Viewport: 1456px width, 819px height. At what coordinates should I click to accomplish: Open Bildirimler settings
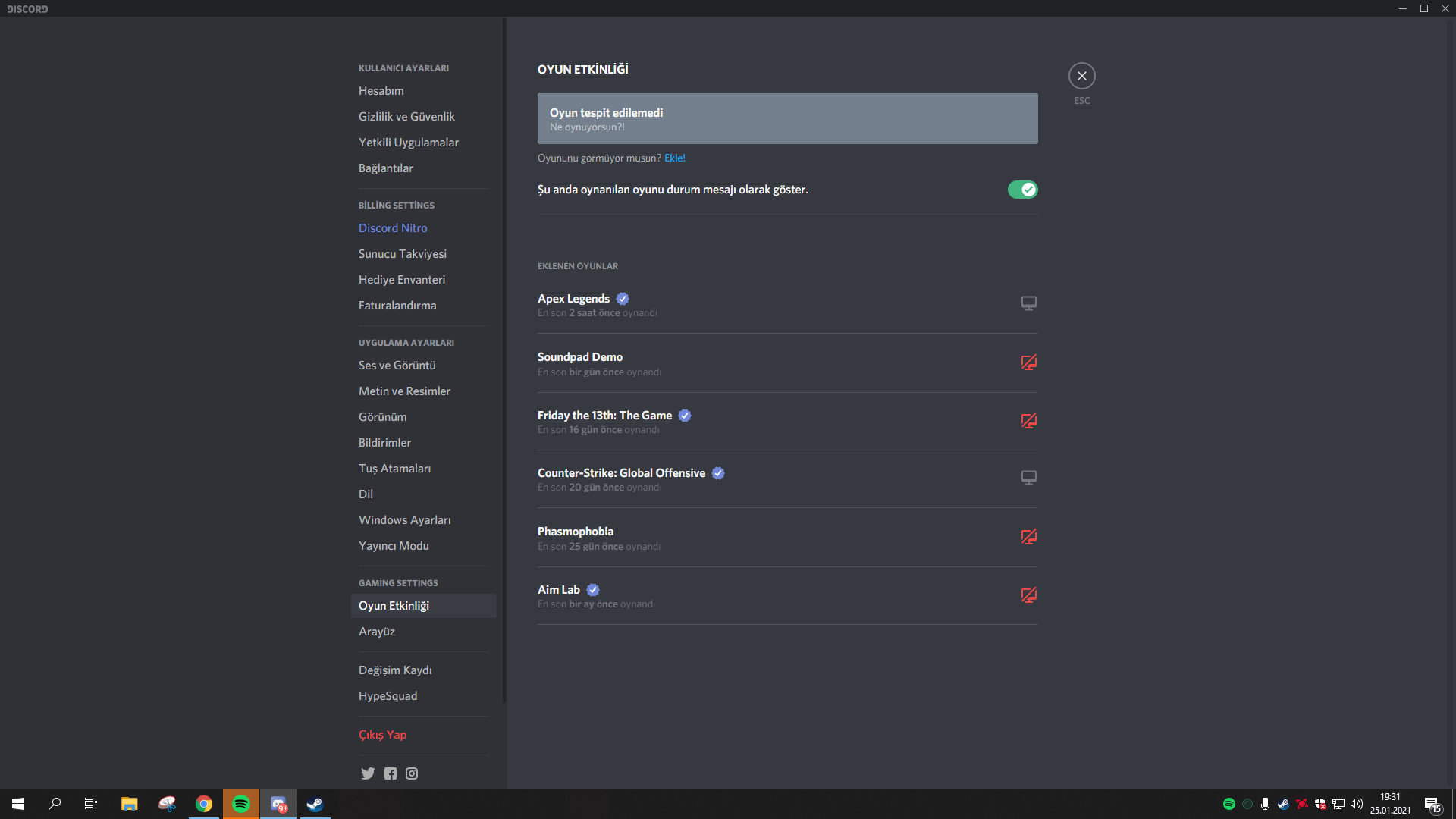point(424,443)
